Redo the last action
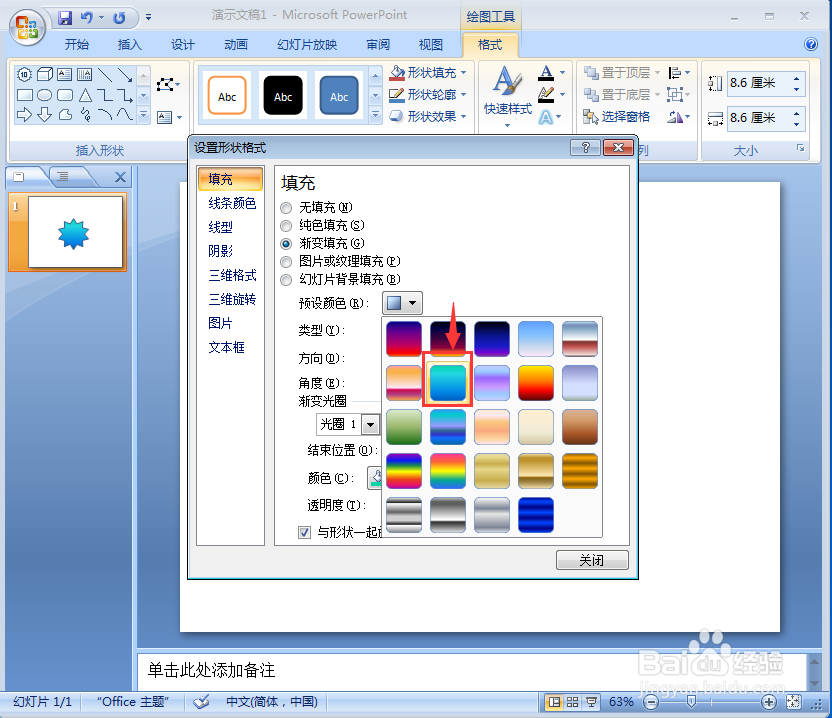 (119, 18)
